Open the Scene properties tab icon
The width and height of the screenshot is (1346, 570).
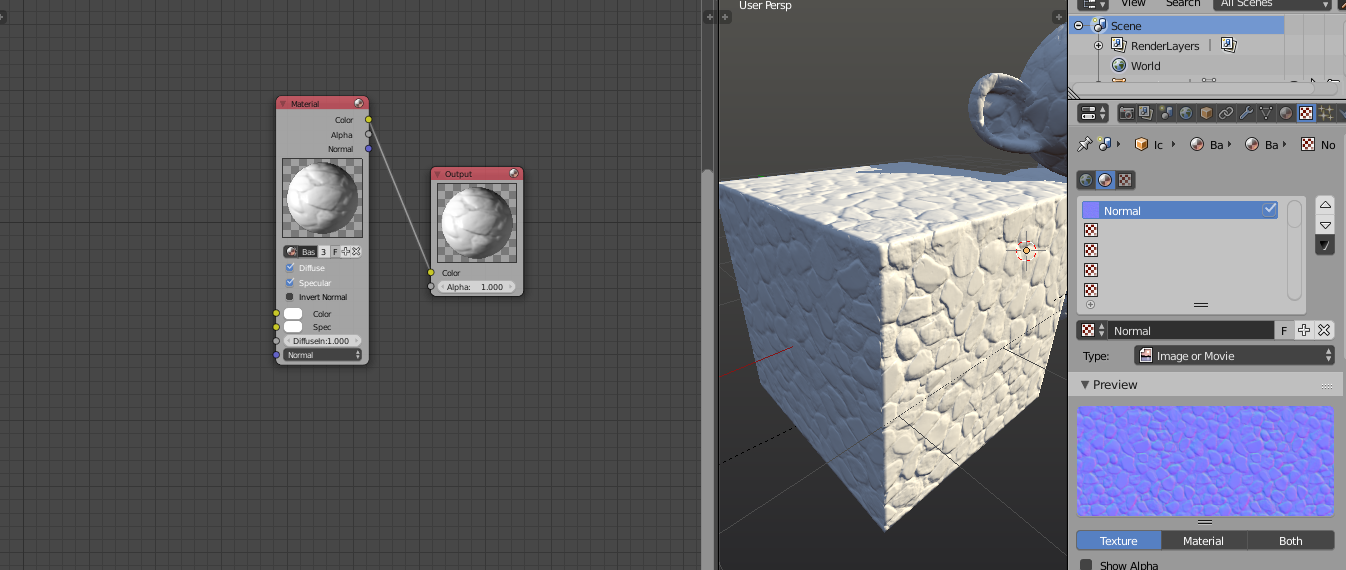pyautogui.click(x=1166, y=113)
